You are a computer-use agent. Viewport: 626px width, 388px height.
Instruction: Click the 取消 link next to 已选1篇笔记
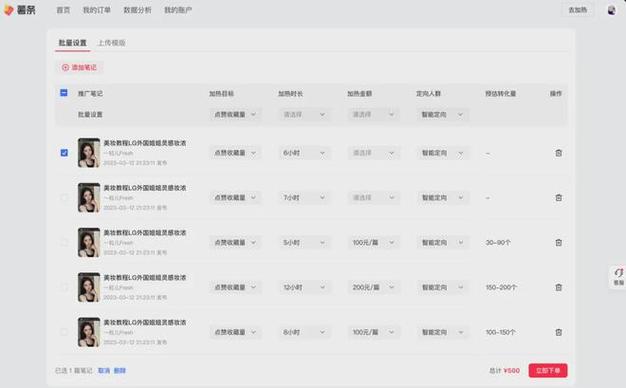[104, 370]
